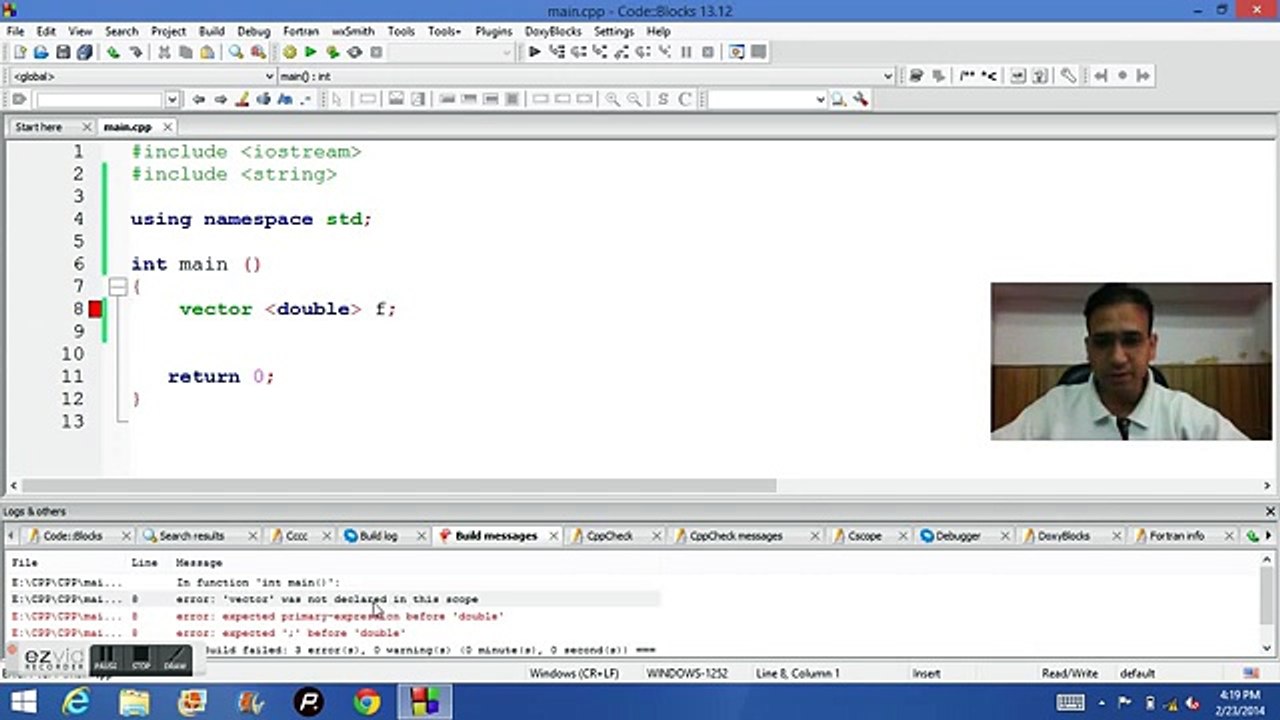The width and height of the screenshot is (1280, 720).
Task: Open the Debugger log tab
Action: (957, 536)
